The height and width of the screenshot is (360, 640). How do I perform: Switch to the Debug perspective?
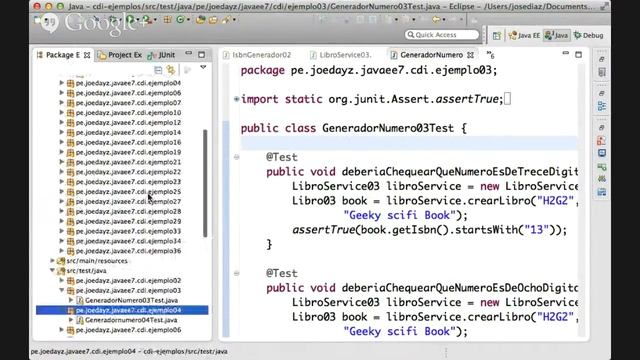[x=588, y=36]
